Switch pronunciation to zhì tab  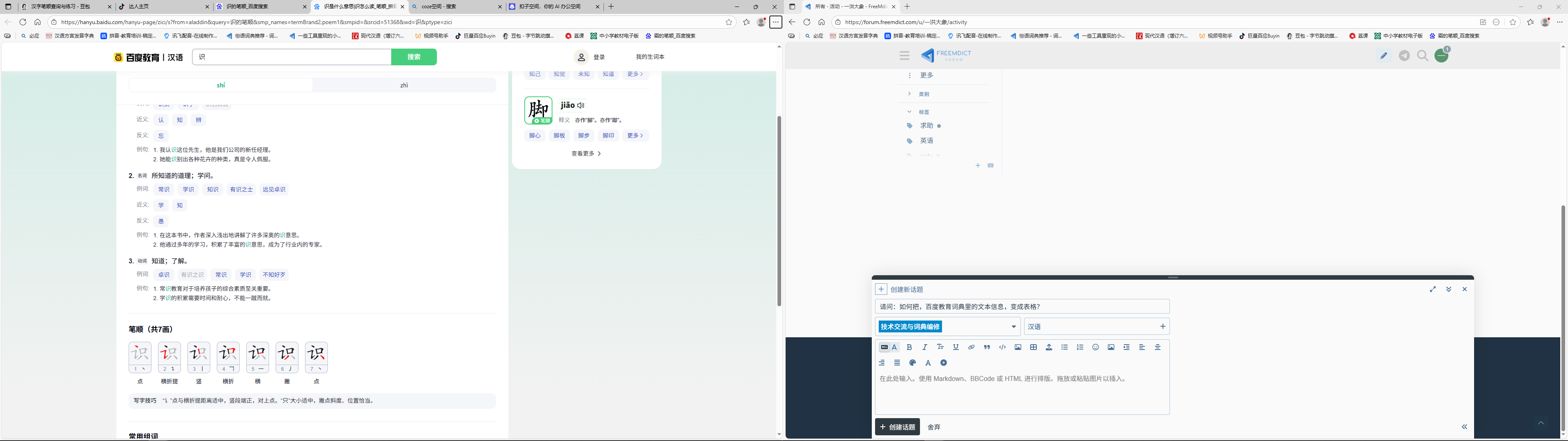404,85
